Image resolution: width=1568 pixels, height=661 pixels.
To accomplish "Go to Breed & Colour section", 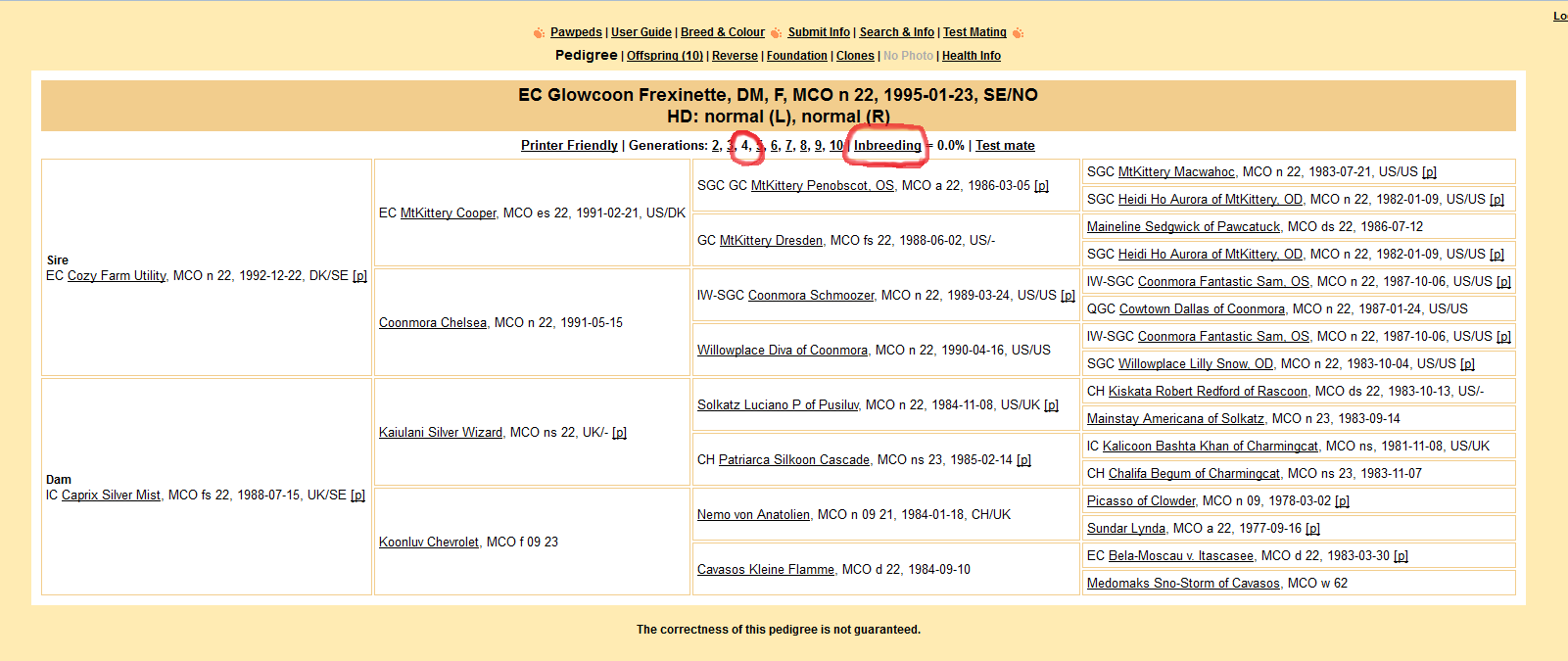I will [x=723, y=32].
